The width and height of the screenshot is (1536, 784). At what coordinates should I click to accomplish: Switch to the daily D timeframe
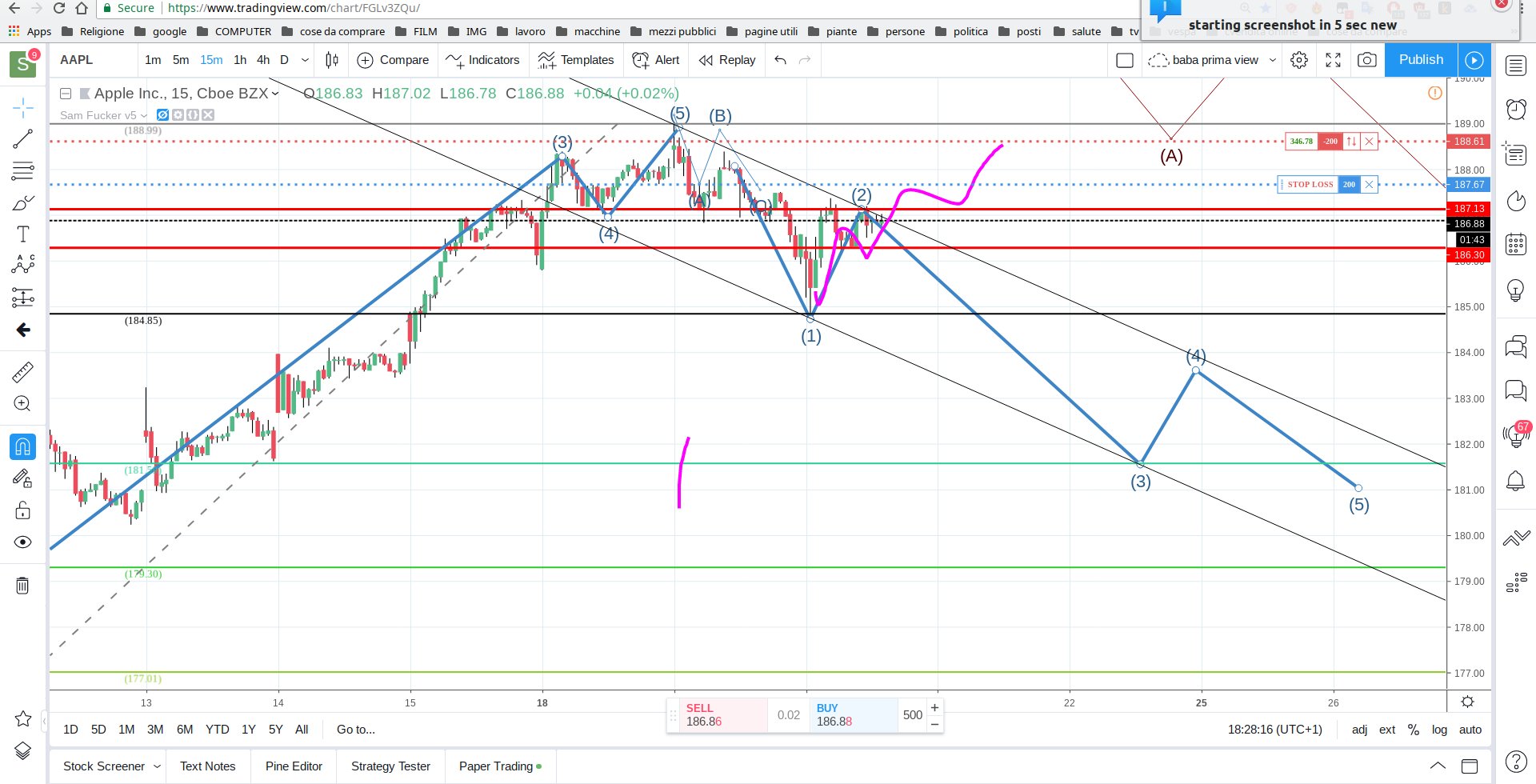pyautogui.click(x=284, y=60)
